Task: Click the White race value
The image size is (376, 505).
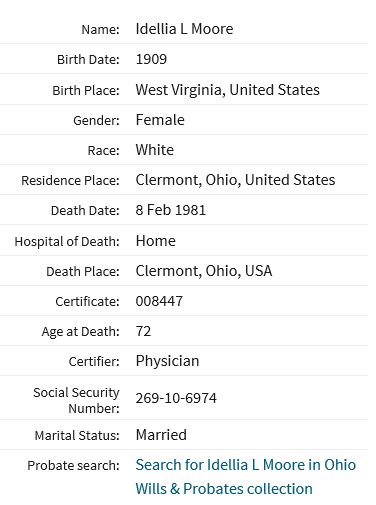Action: [155, 150]
